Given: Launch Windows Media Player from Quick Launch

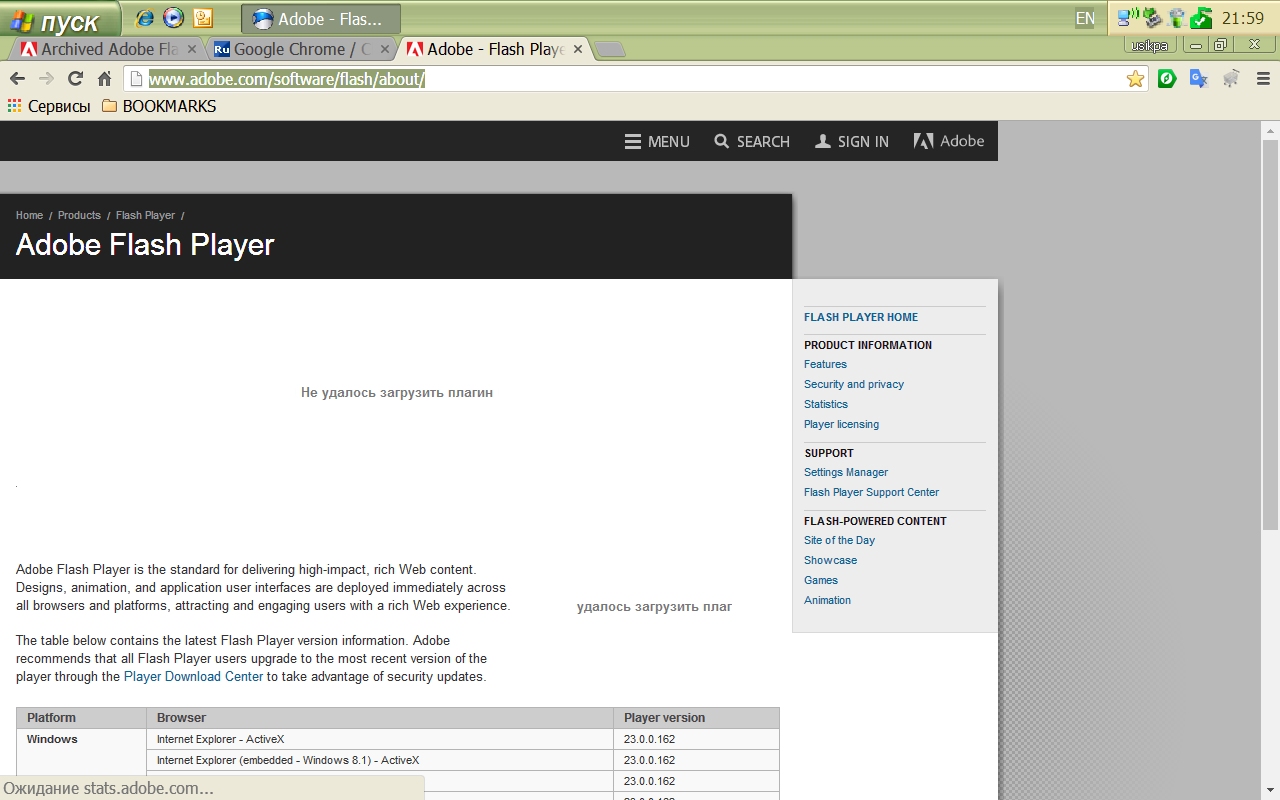Looking at the screenshot, I should coord(174,18).
